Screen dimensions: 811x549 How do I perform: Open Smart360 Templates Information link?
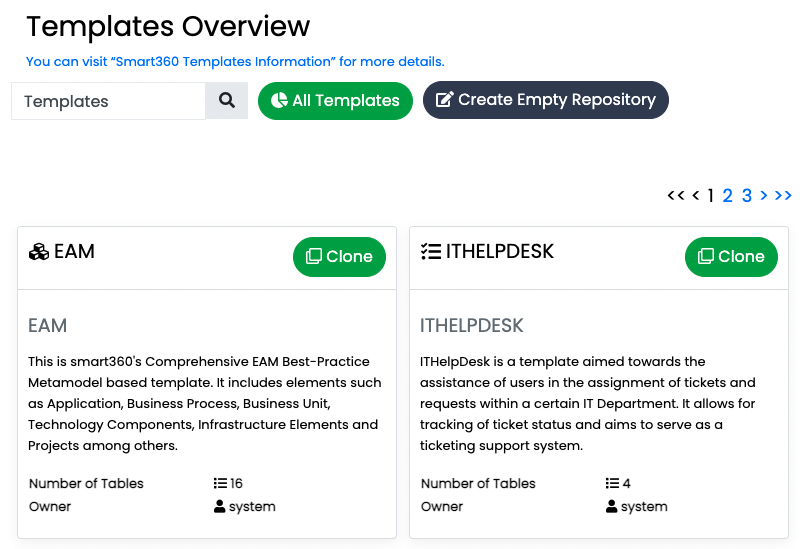pos(235,62)
